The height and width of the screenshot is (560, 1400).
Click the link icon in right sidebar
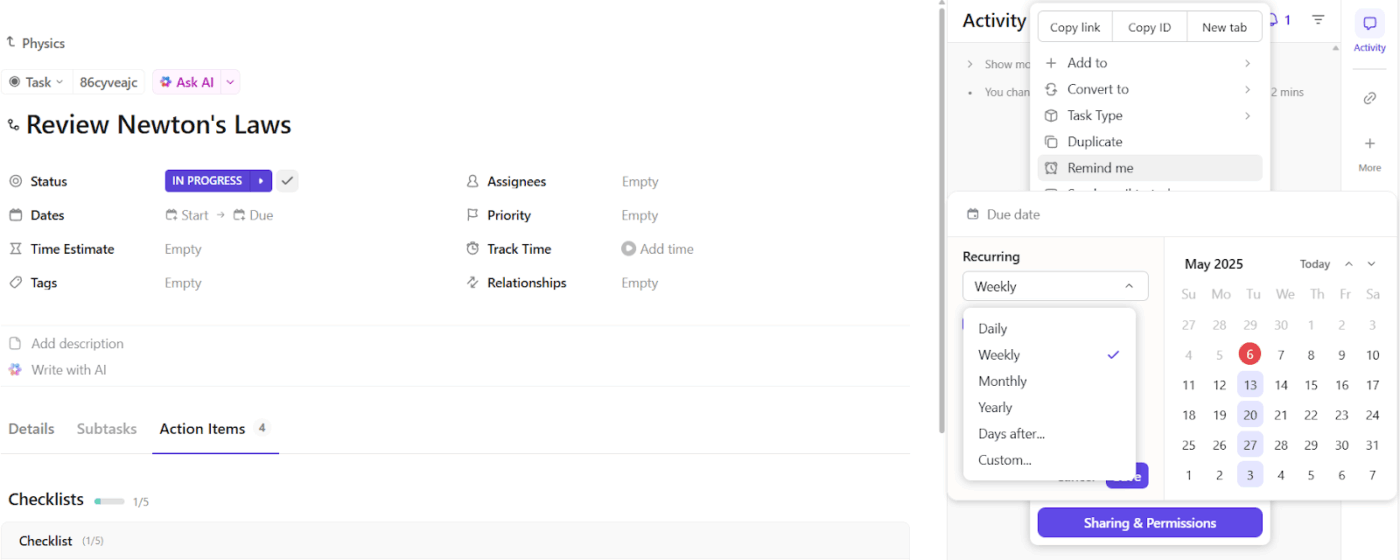[1369, 98]
